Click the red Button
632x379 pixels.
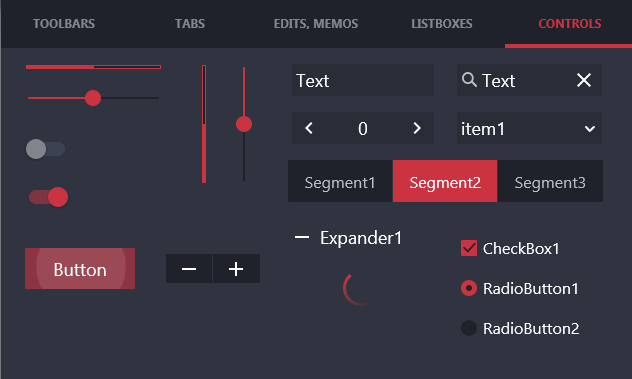(x=80, y=269)
